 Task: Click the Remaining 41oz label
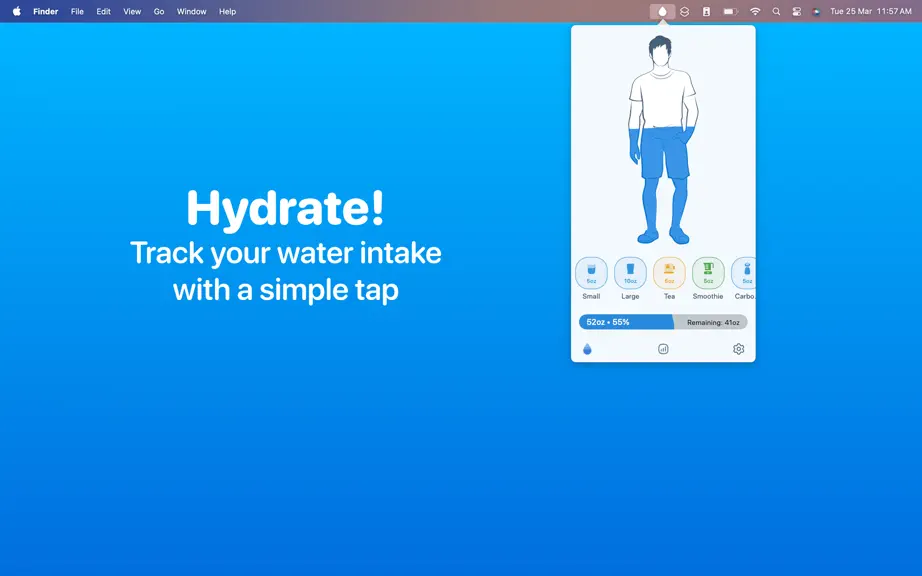(x=713, y=323)
